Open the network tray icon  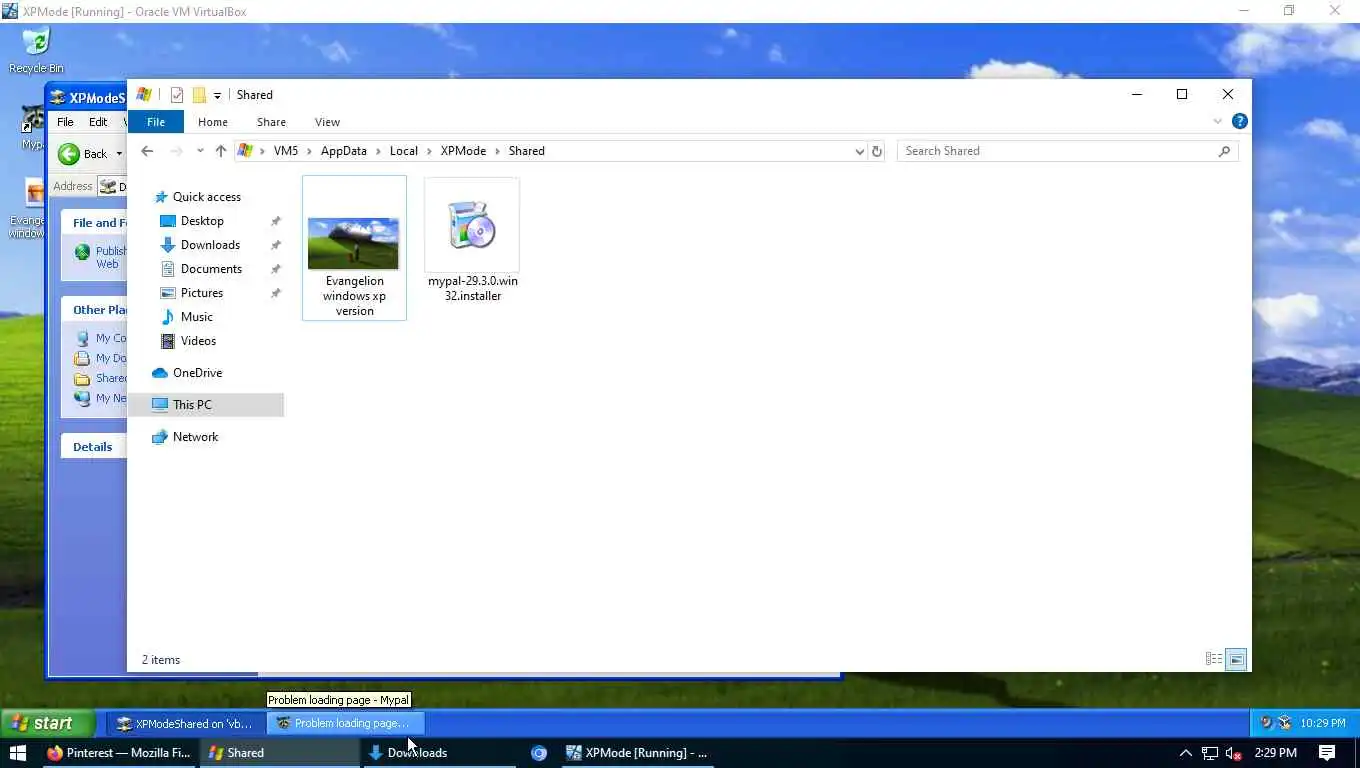(x=1210, y=753)
